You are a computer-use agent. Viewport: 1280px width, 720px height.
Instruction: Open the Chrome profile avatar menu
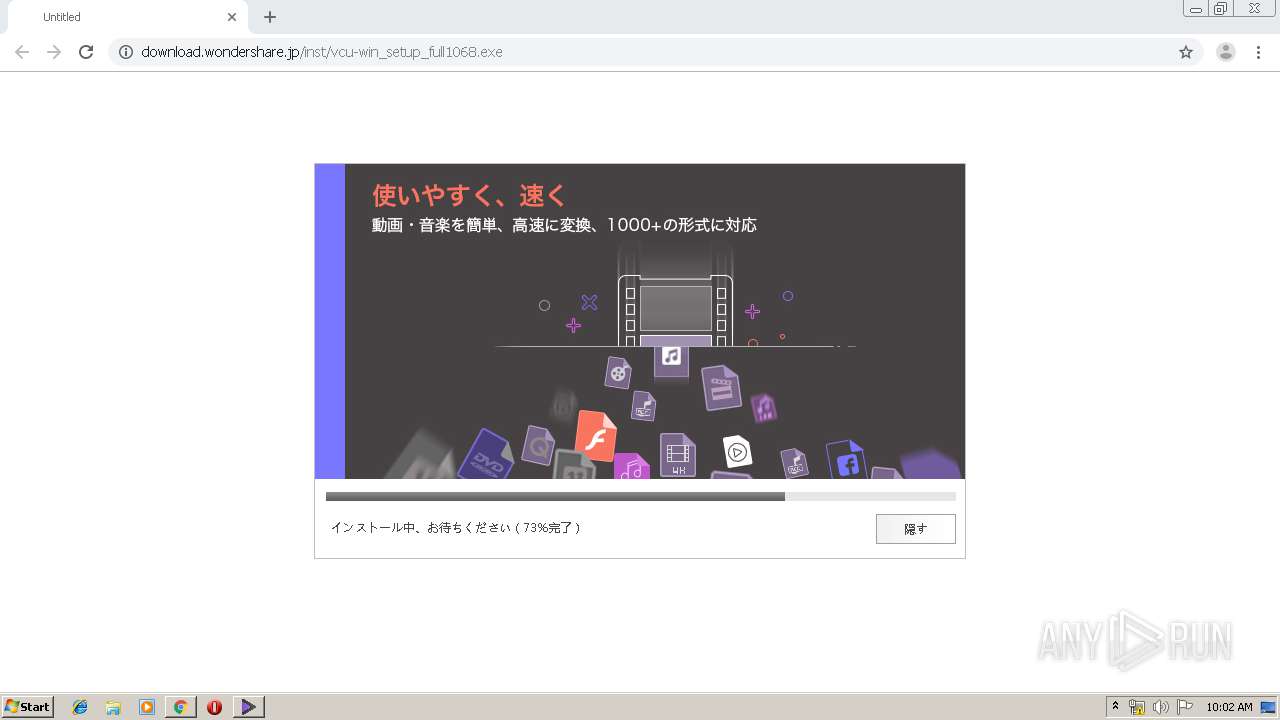coord(1226,52)
